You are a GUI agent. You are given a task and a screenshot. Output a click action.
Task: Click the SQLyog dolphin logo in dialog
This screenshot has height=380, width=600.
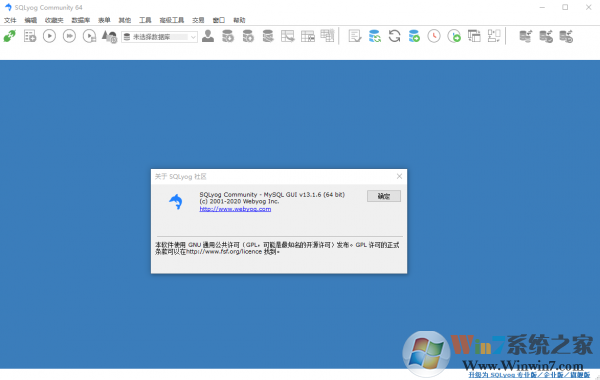(176, 202)
